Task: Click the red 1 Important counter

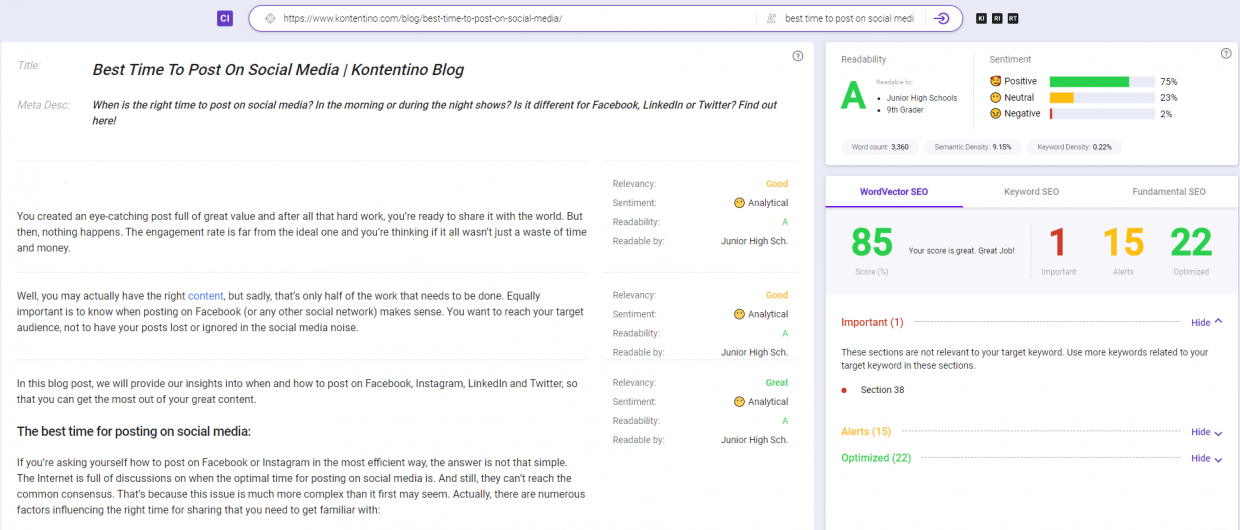Action: coord(1058,242)
